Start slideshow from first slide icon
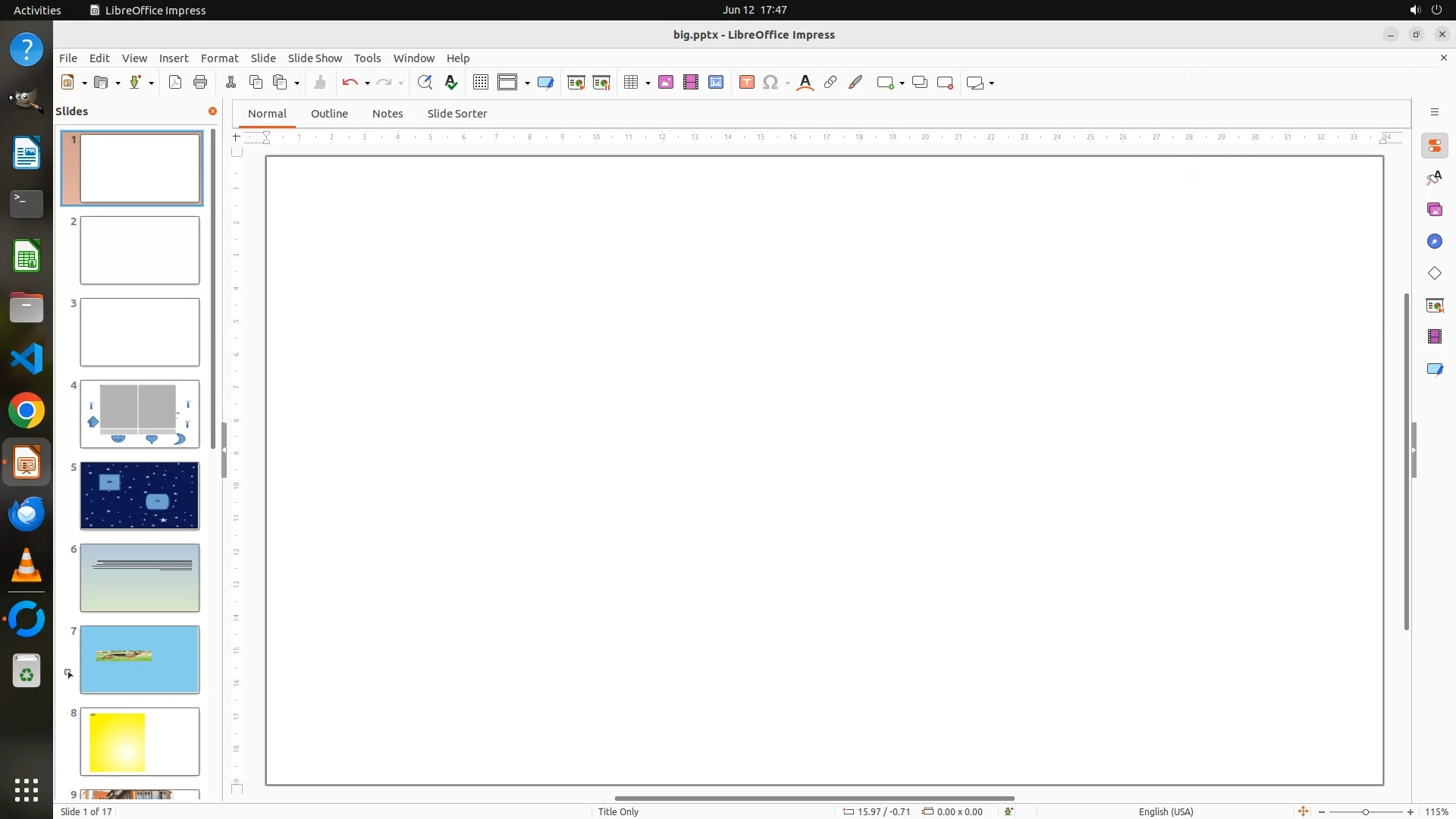1456x819 pixels. point(576,83)
